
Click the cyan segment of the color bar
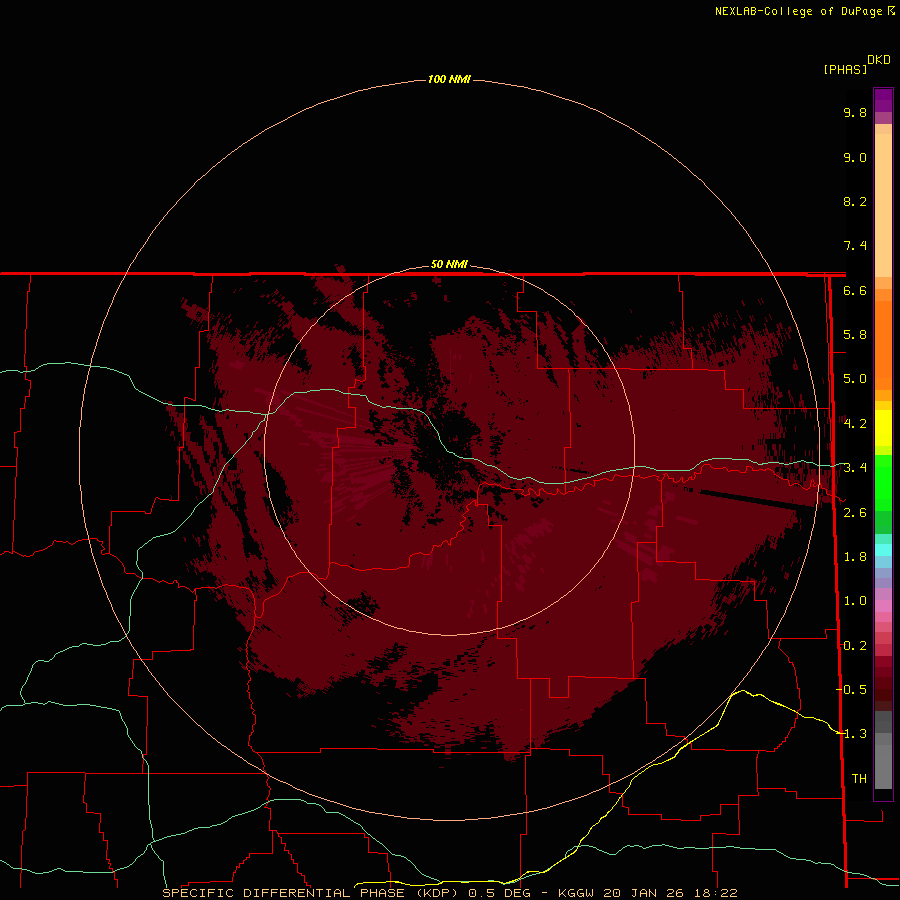pyautogui.click(x=883, y=550)
